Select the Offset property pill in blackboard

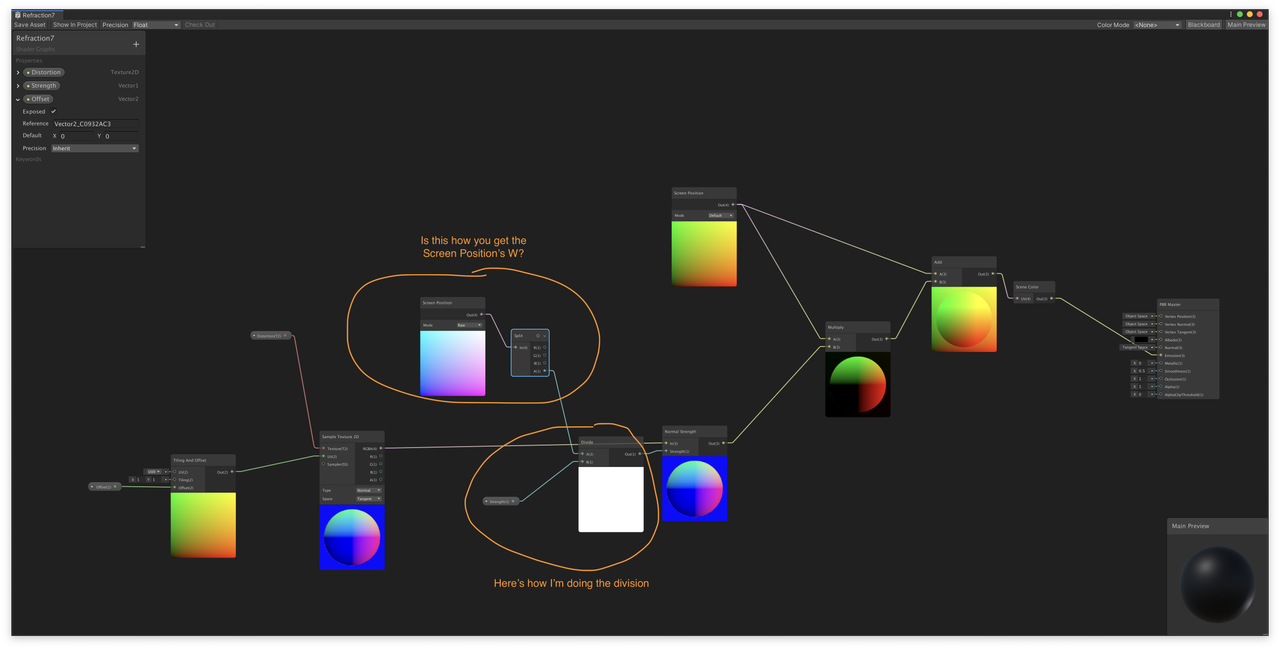(39, 99)
